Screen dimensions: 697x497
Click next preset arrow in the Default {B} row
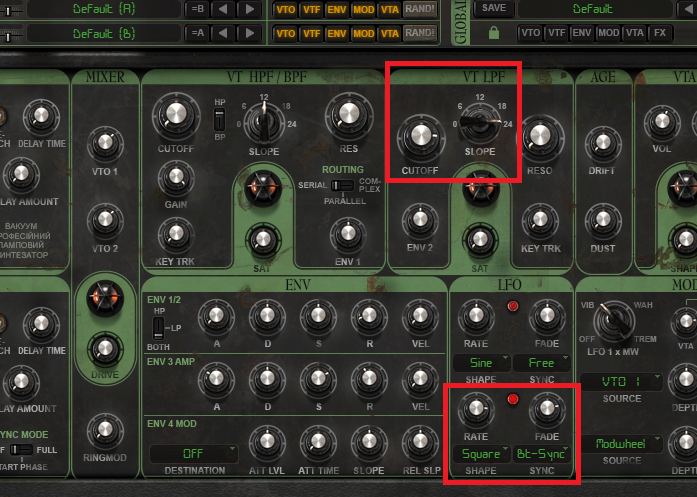(x=250, y=33)
